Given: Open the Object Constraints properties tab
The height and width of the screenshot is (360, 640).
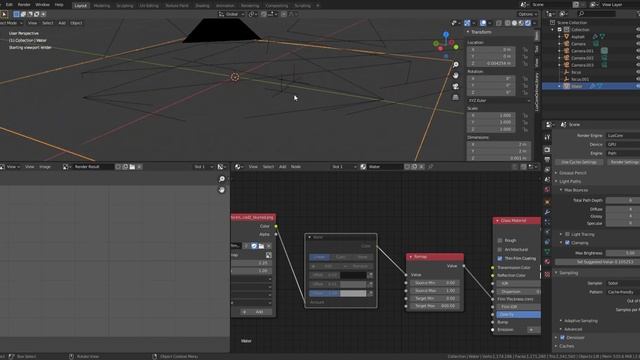Looking at the screenshot, I should 547,242.
